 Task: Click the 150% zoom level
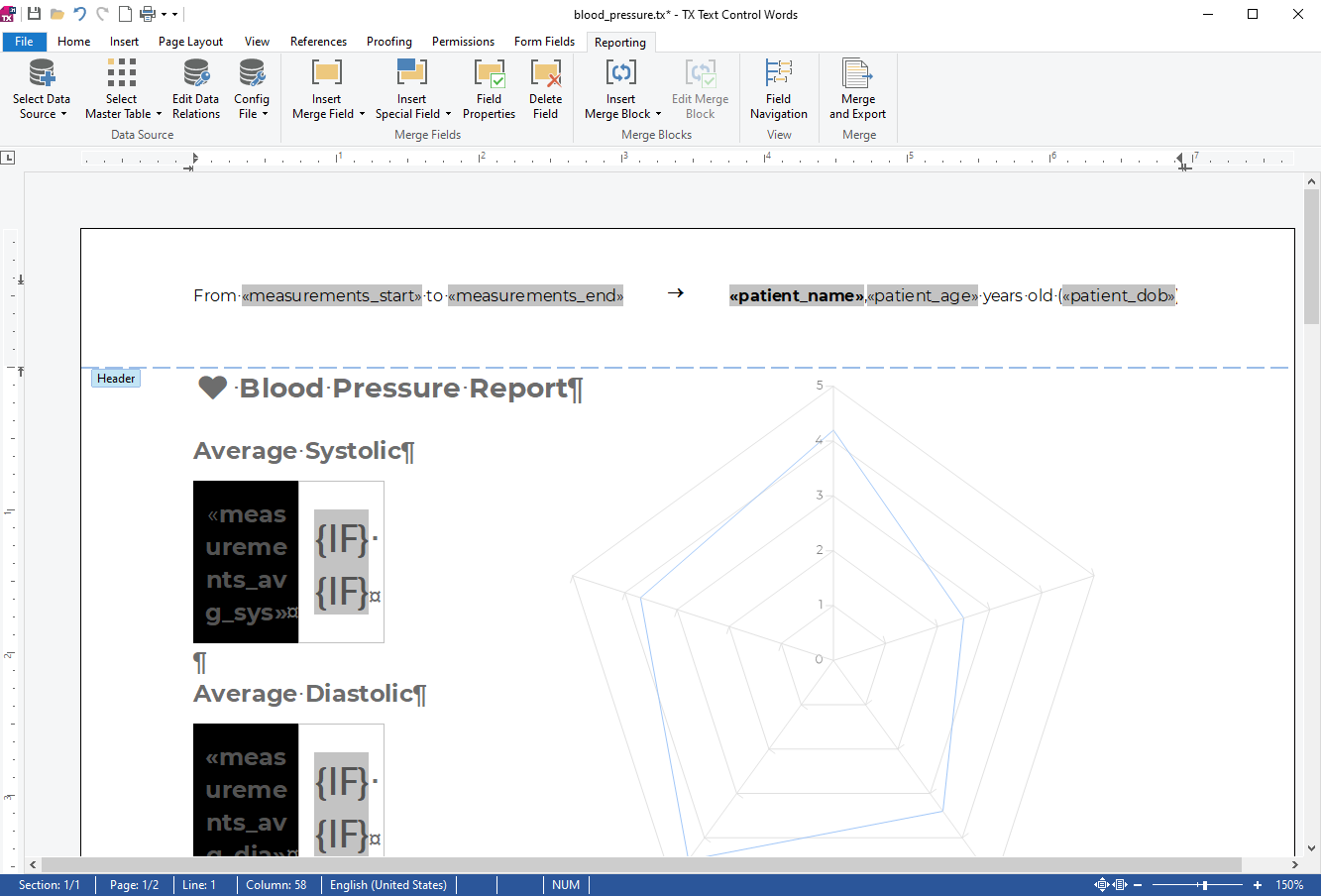point(1289,885)
